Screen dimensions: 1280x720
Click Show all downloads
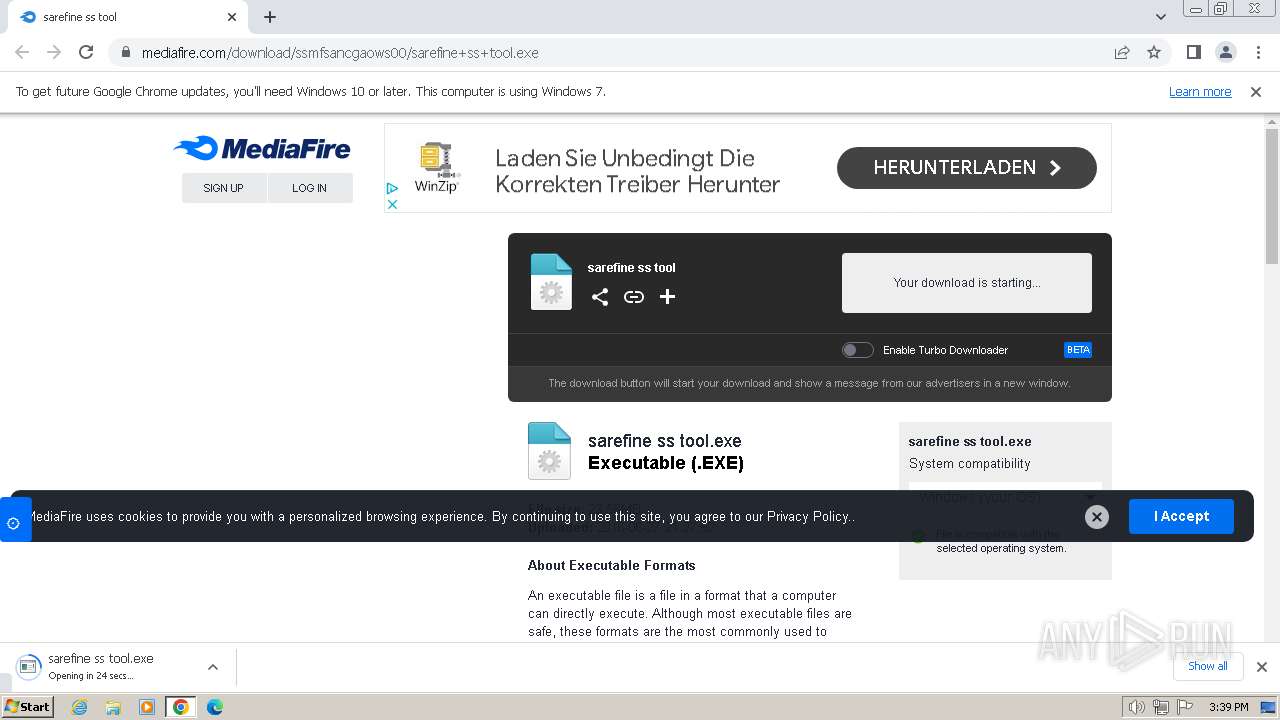1208,666
